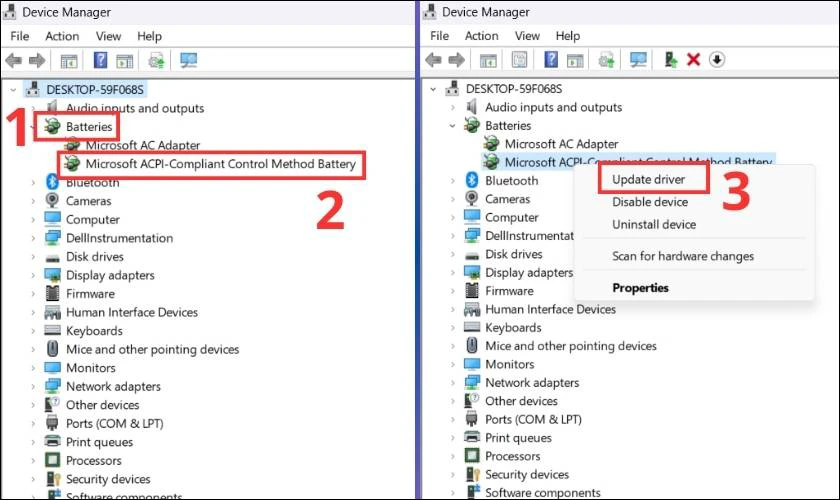Click Back arrow in left window toolbar
Screen dimensions: 840x500
coord(14,60)
